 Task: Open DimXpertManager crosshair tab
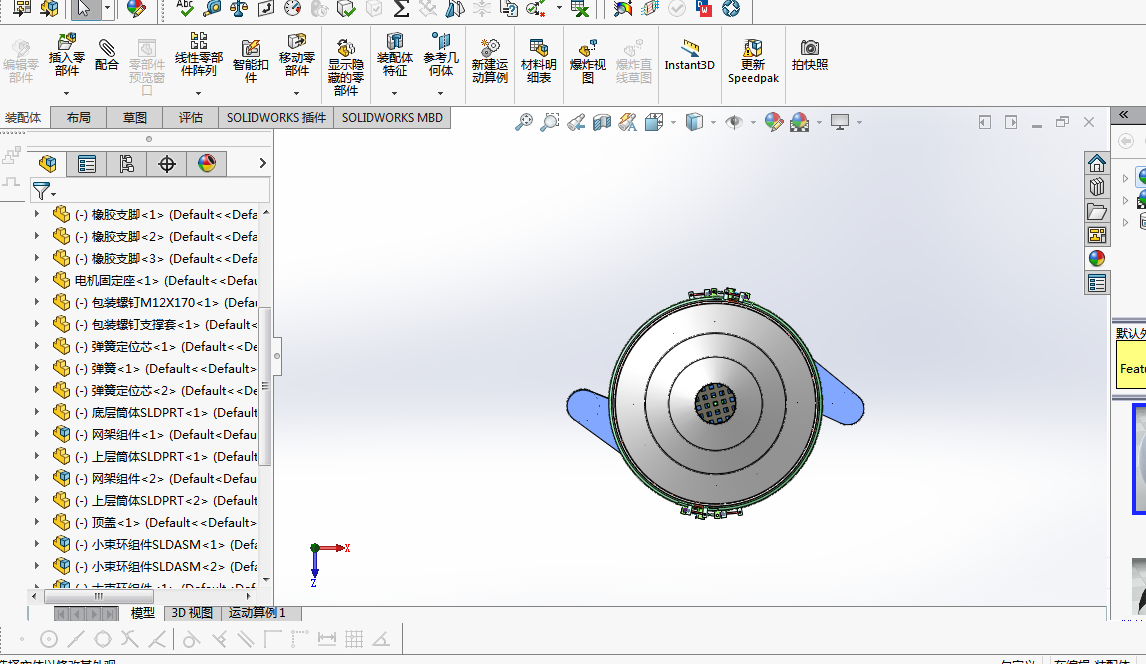coord(167,164)
